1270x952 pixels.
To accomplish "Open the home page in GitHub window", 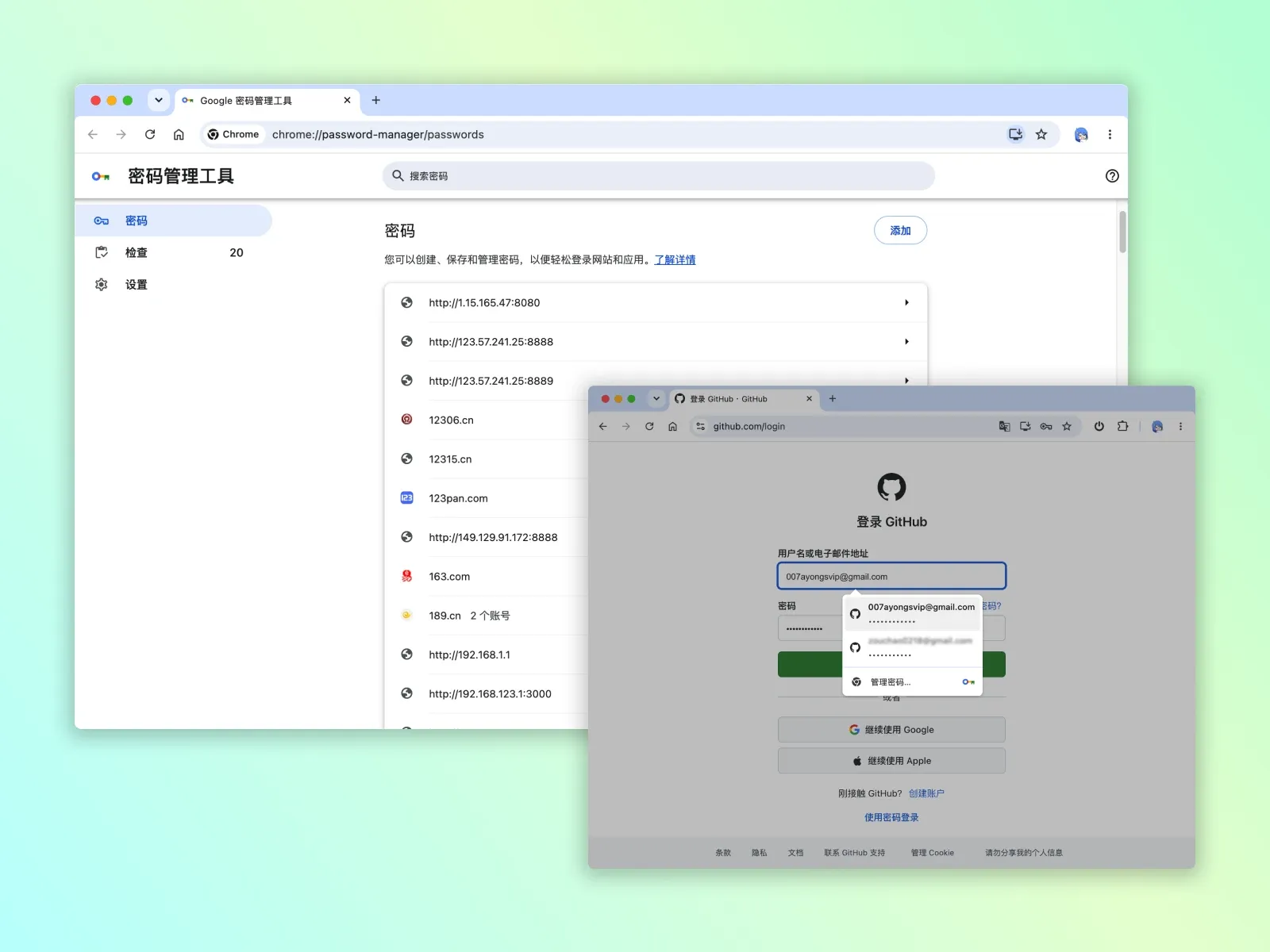I will (672, 426).
